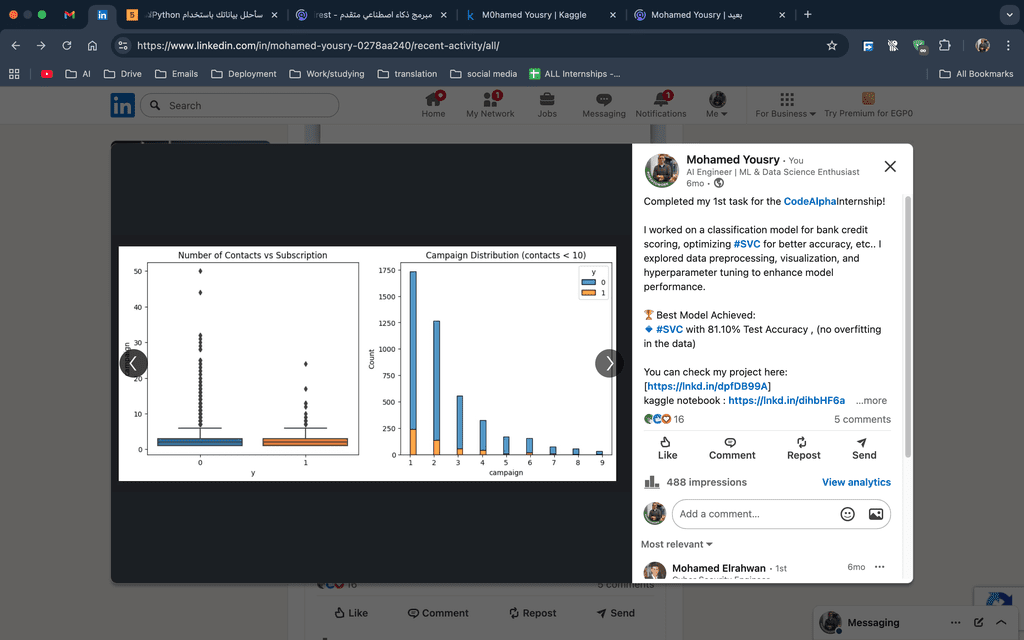Image resolution: width=1024 pixels, height=640 pixels.
Task: Click View analytics link
Action: coord(856,482)
